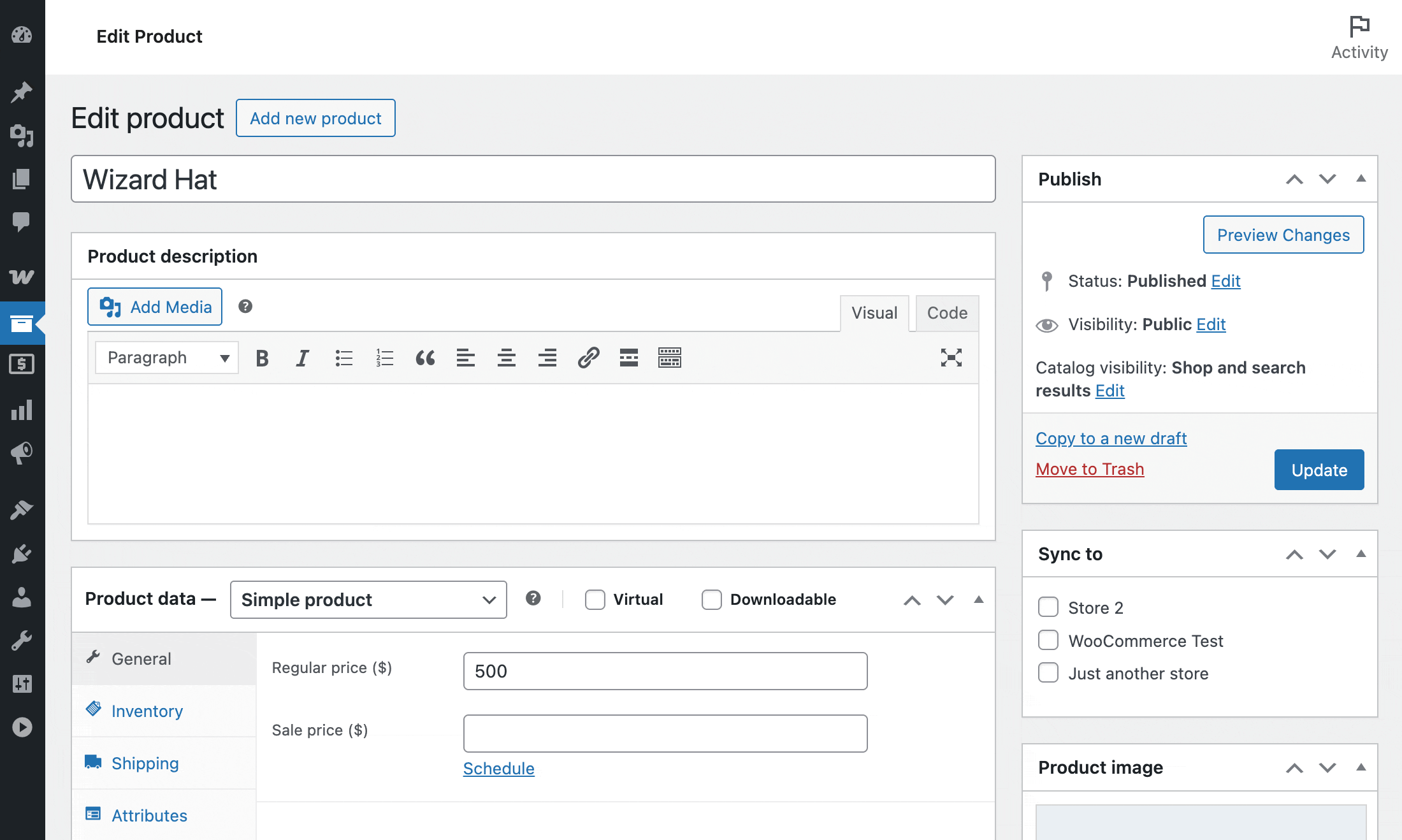Open the Paragraph format dropdown
The image size is (1402, 840).
(167, 358)
